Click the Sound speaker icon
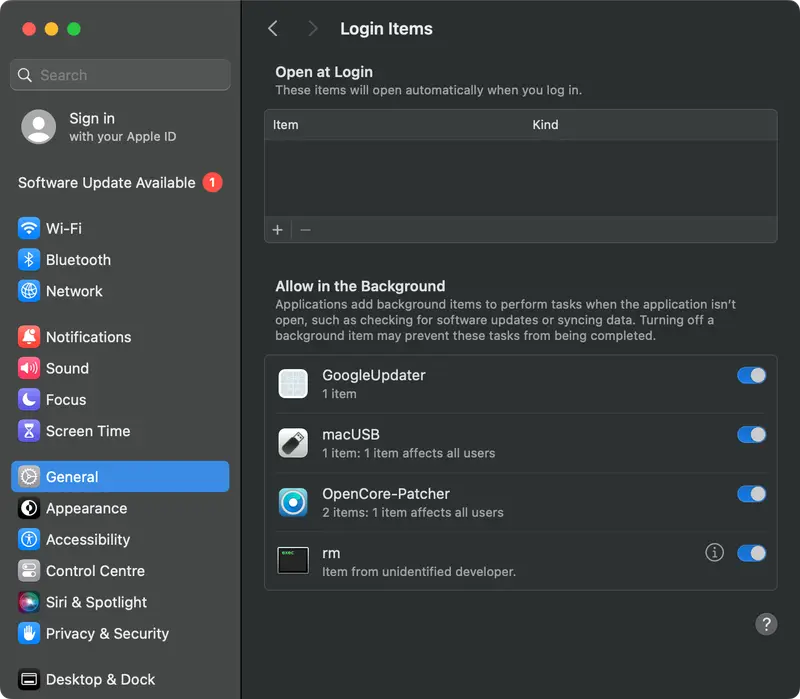Image resolution: width=800 pixels, height=699 pixels. (x=29, y=368)
